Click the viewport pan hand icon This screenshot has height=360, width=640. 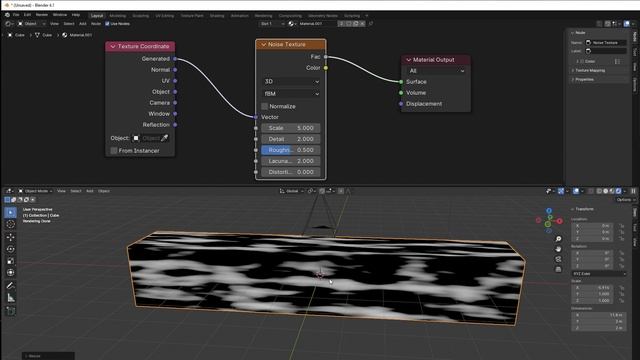(x=558, y=249)
